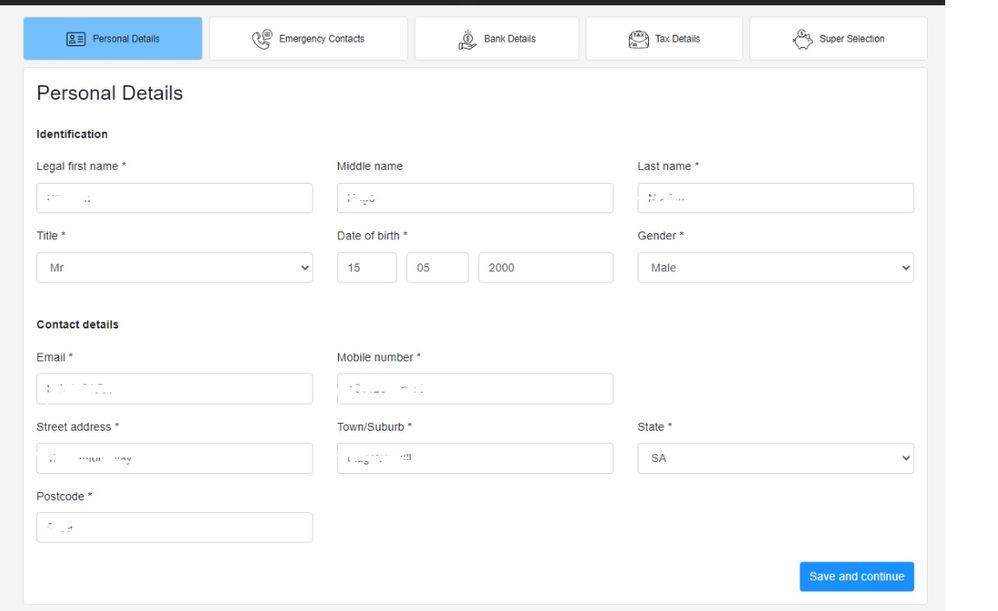Image resolution: width=998 pixels, height=611 pixels.
Task: Open the Bank Details tab
Action: (496, 39)
